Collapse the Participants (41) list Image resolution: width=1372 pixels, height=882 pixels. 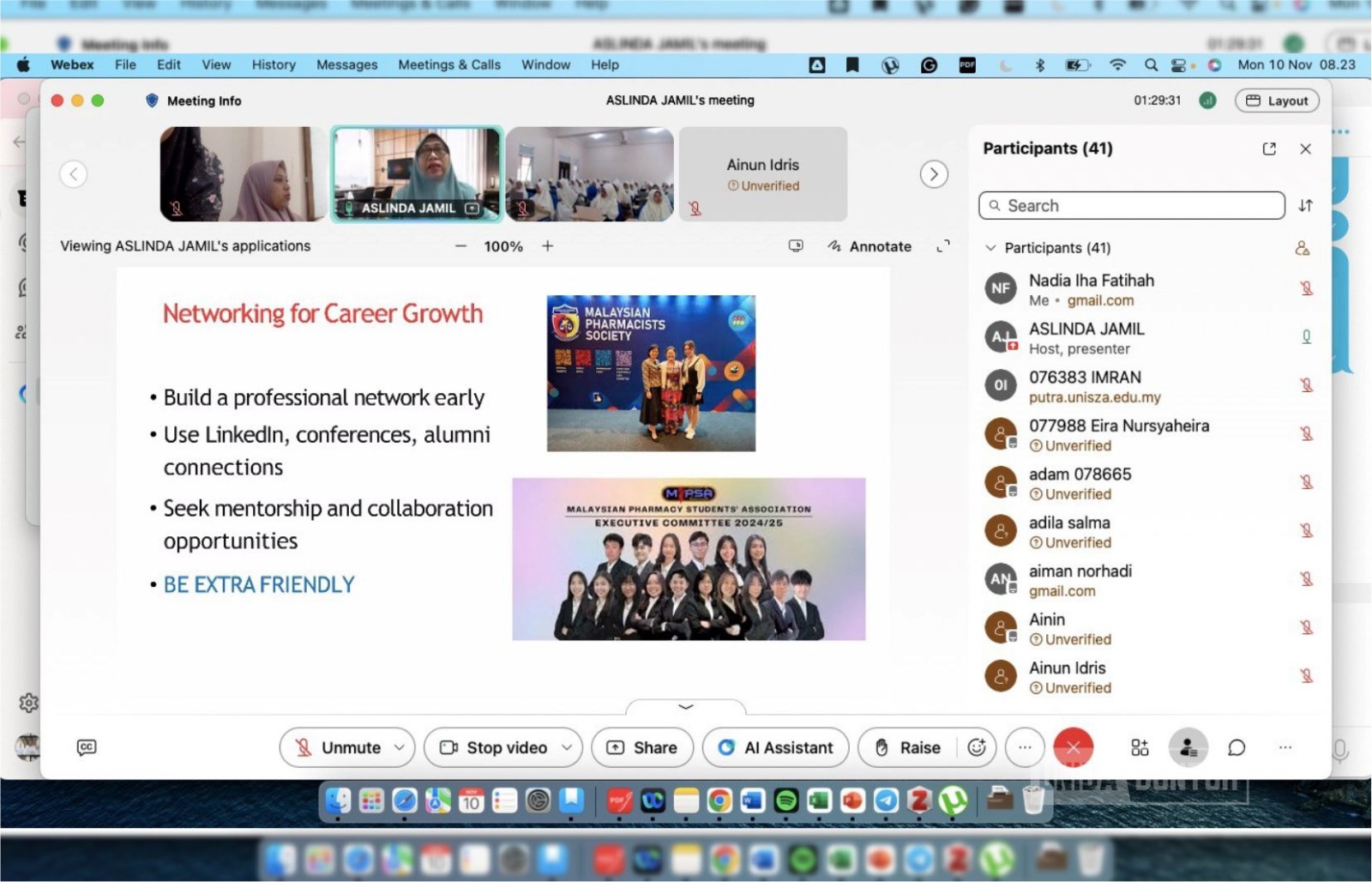click(990, 248)
